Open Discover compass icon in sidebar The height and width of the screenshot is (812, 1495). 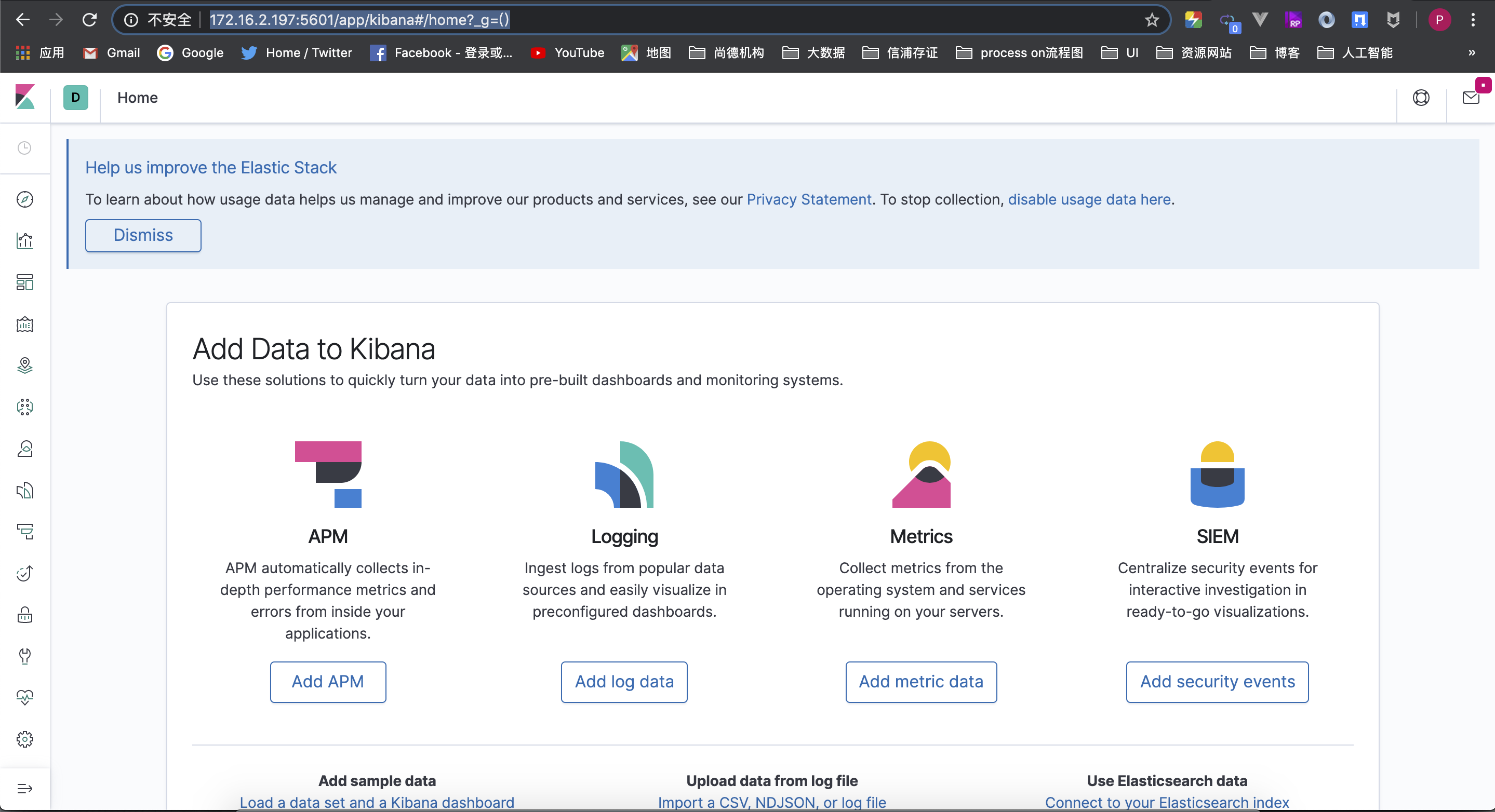tap(24, 199)
